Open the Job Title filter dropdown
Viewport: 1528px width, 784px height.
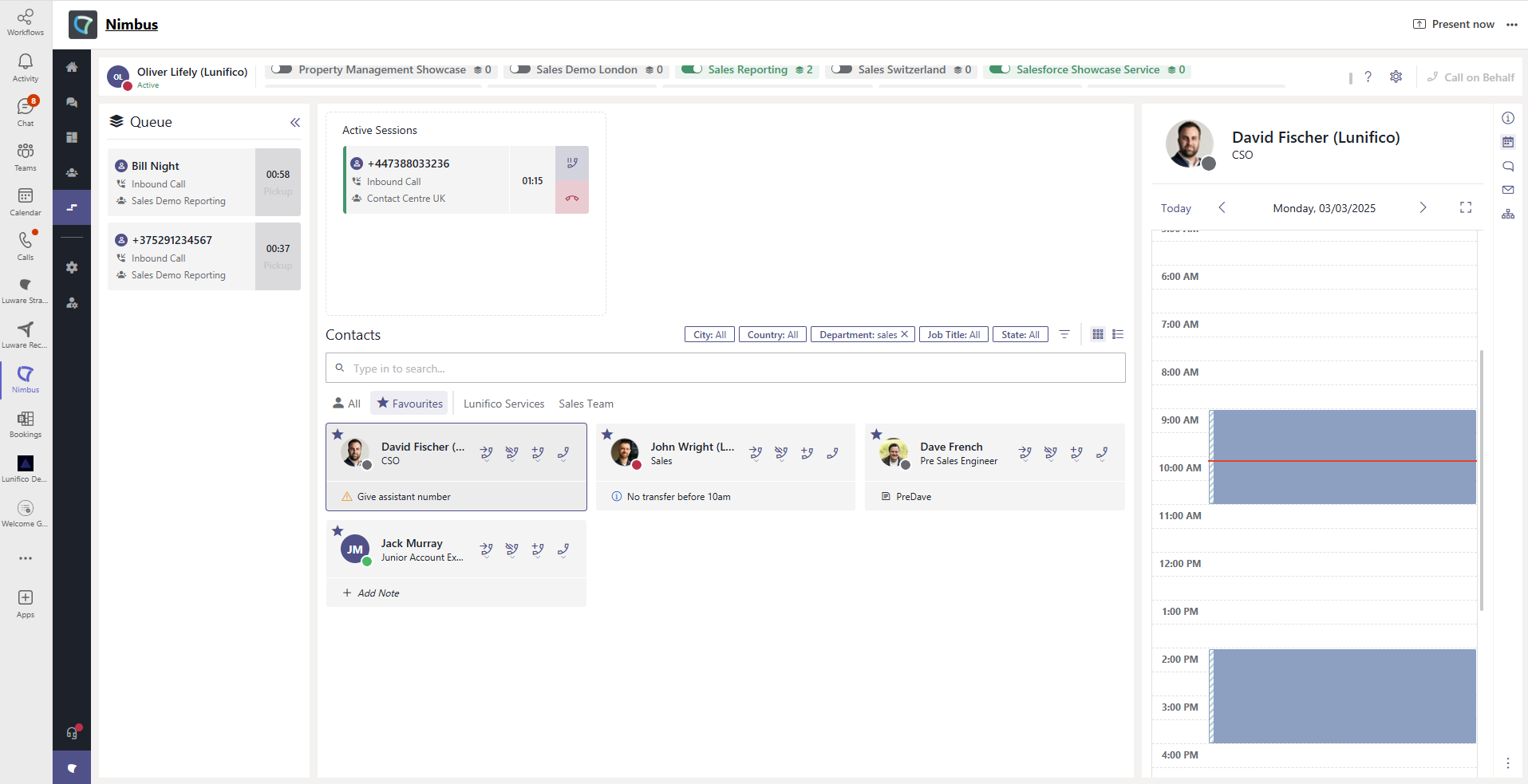click(954, 334)
